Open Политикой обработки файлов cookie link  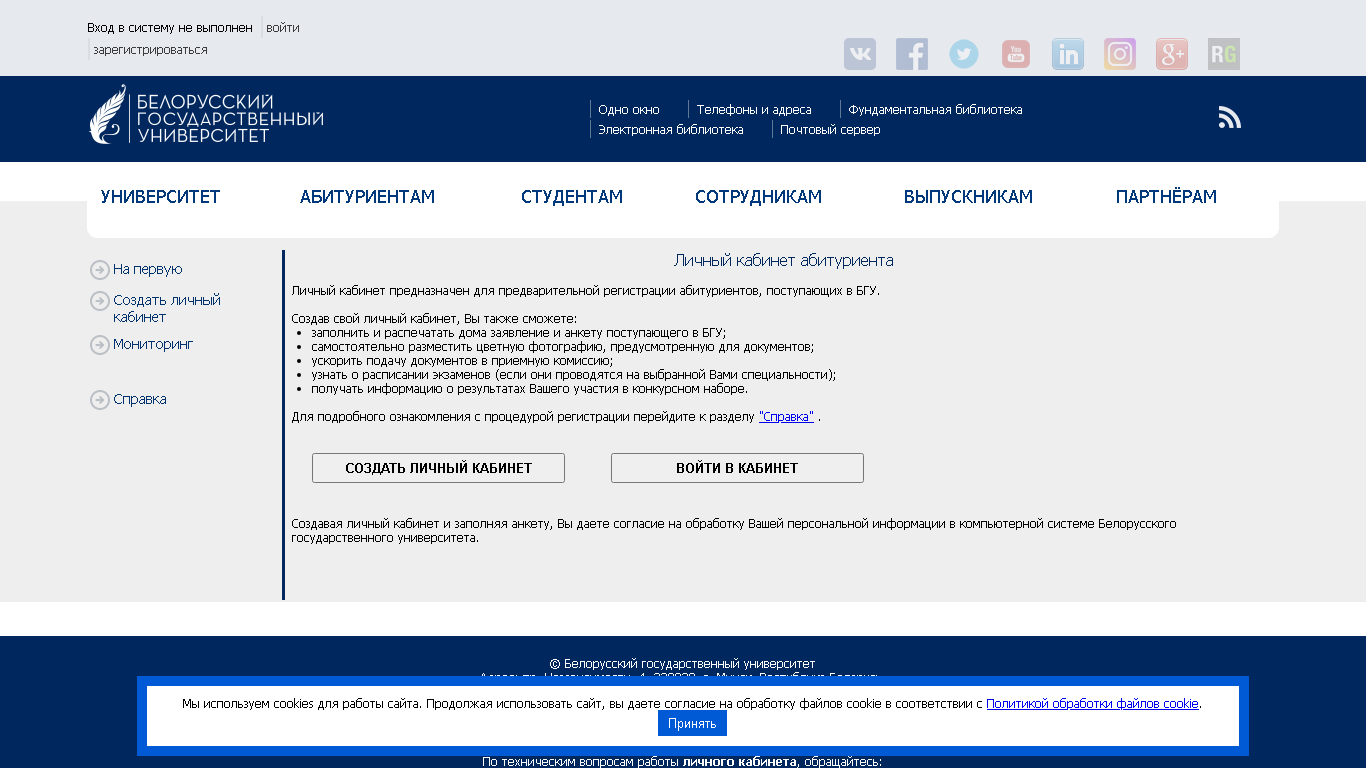pos(1092,704)
